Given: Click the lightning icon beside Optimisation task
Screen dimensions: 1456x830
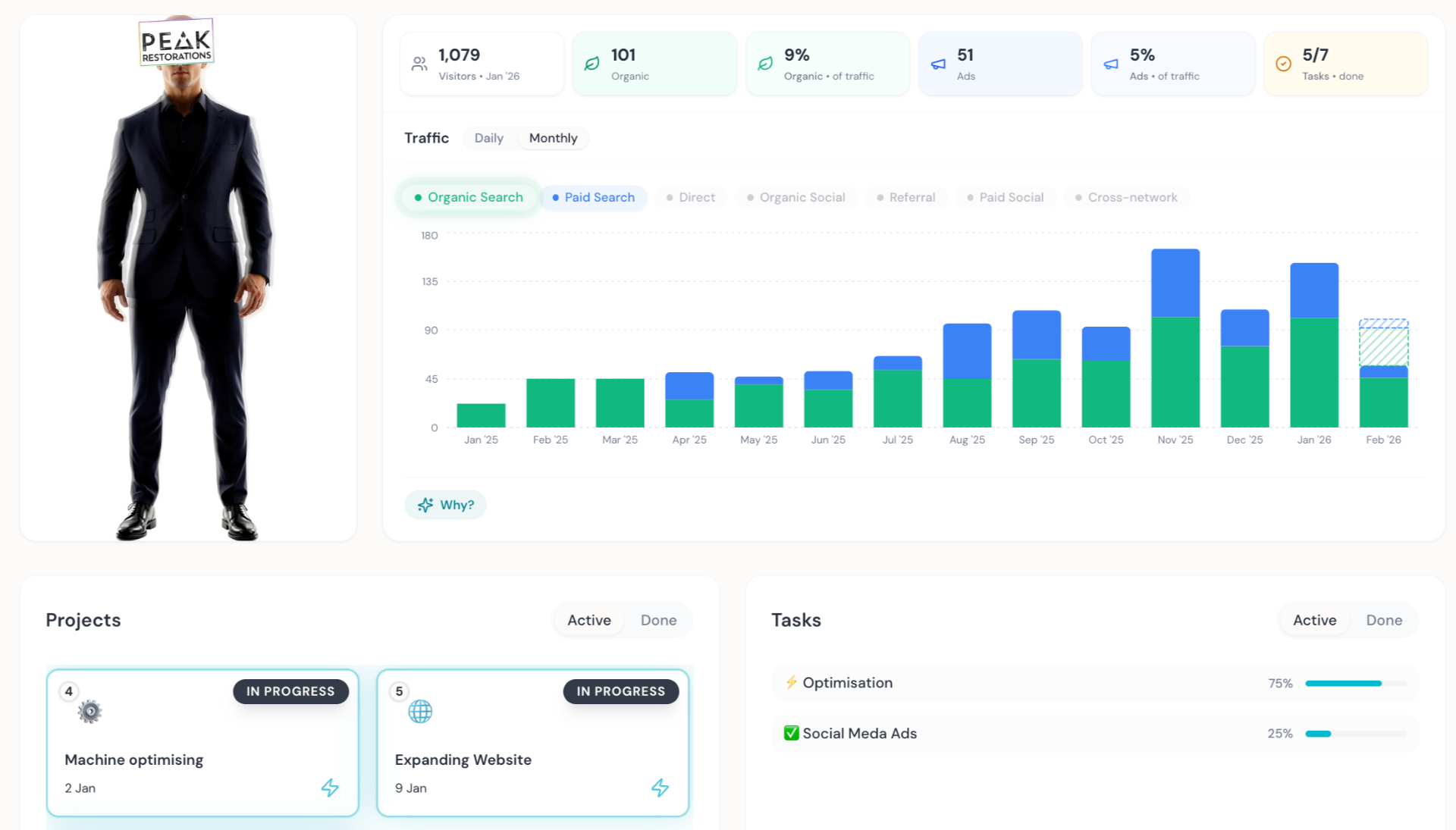Looking at the screenshot, I should click(x=791, y=682).
